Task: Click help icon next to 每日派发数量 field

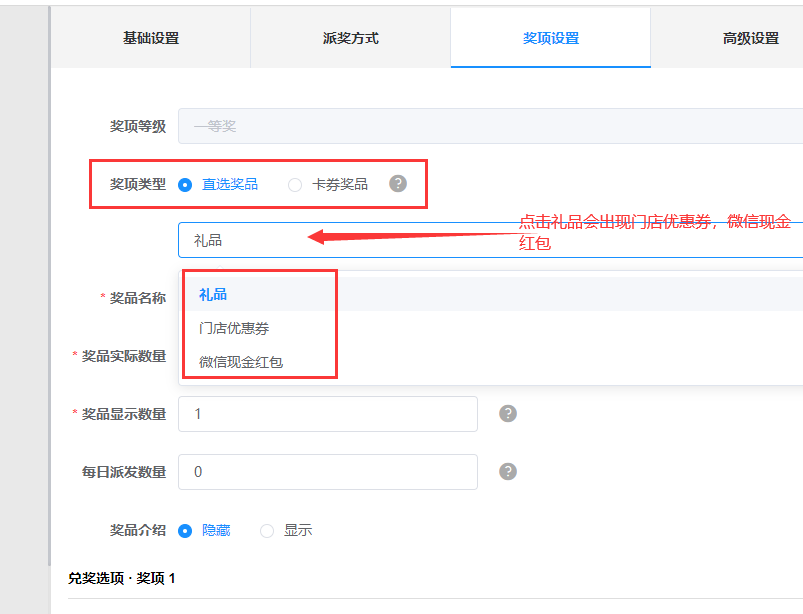Action: click(x=508, y=472)
